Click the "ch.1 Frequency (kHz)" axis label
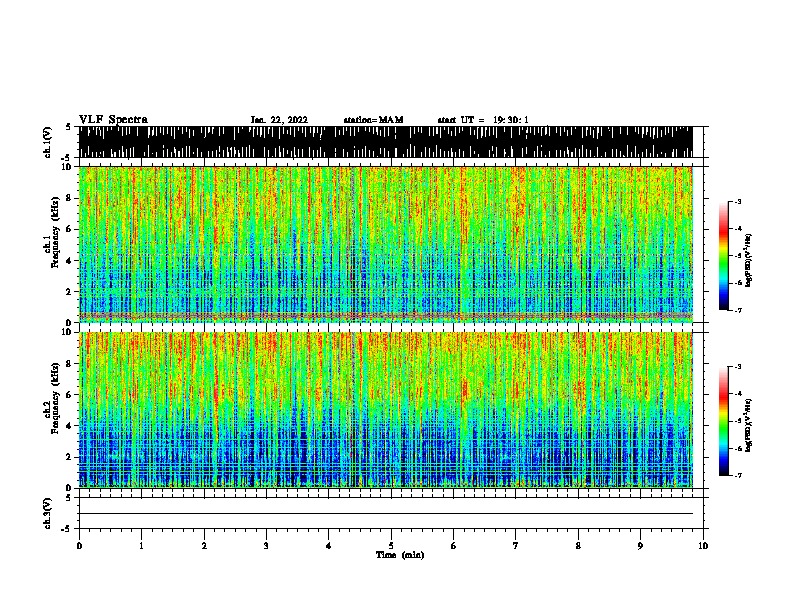 click(x=52, y=232)
